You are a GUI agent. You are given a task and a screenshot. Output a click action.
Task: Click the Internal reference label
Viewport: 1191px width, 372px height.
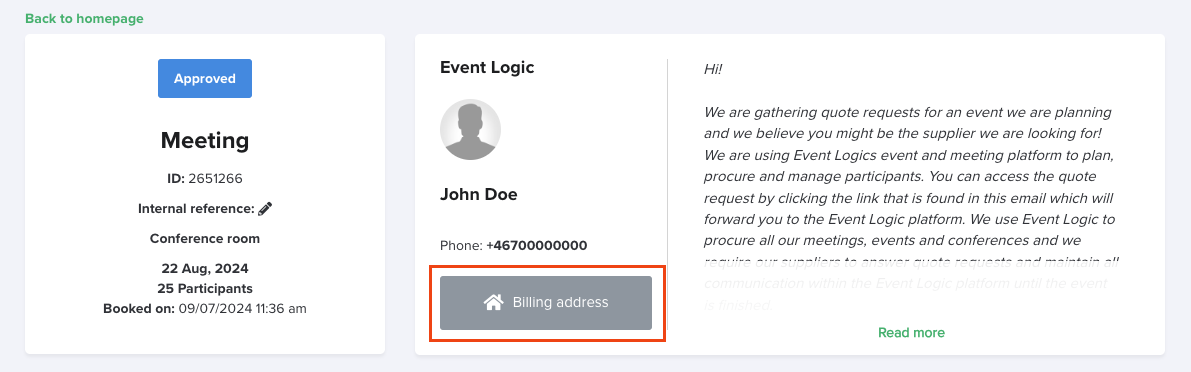[x=196, y=208]
